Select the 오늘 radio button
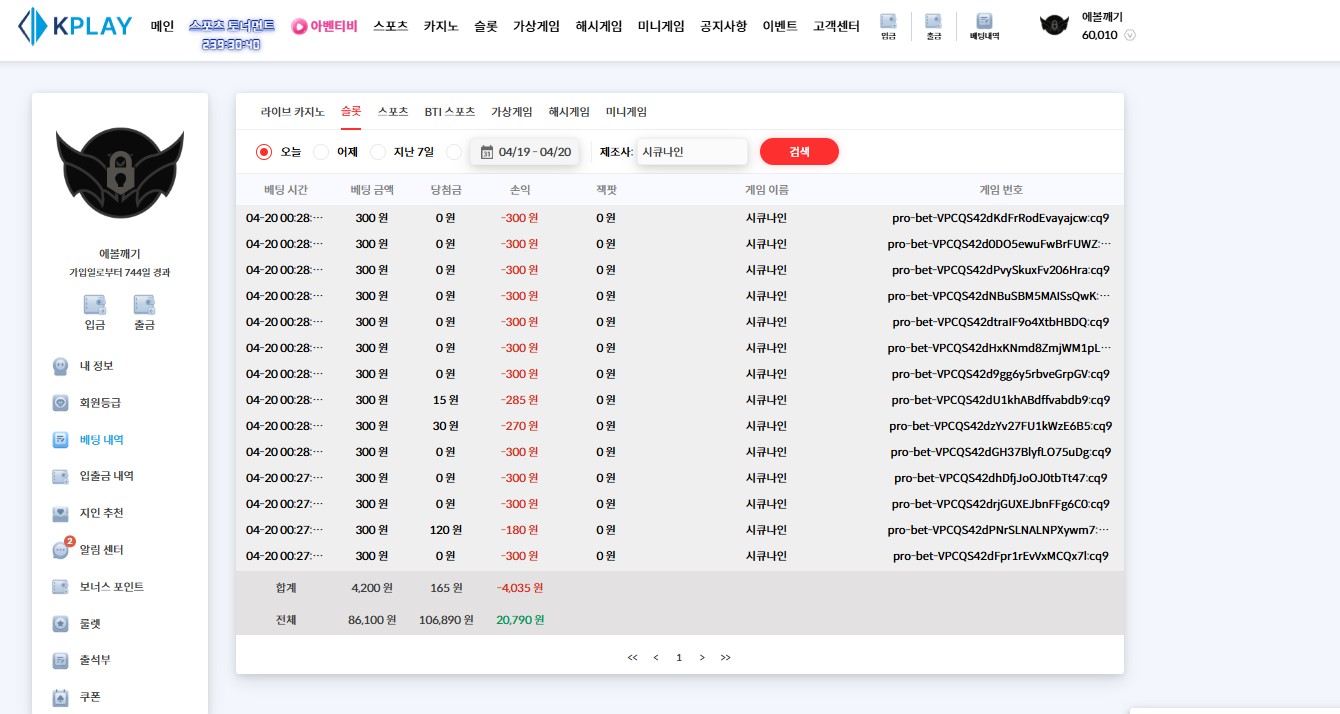The width and height of the screenshot is (1340, 714). (264, 152)
